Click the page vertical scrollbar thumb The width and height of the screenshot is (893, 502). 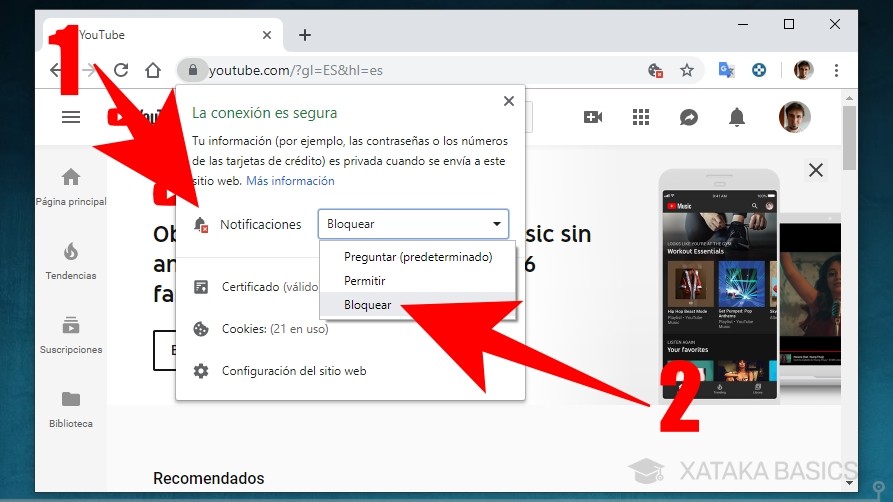coord(849,138)
